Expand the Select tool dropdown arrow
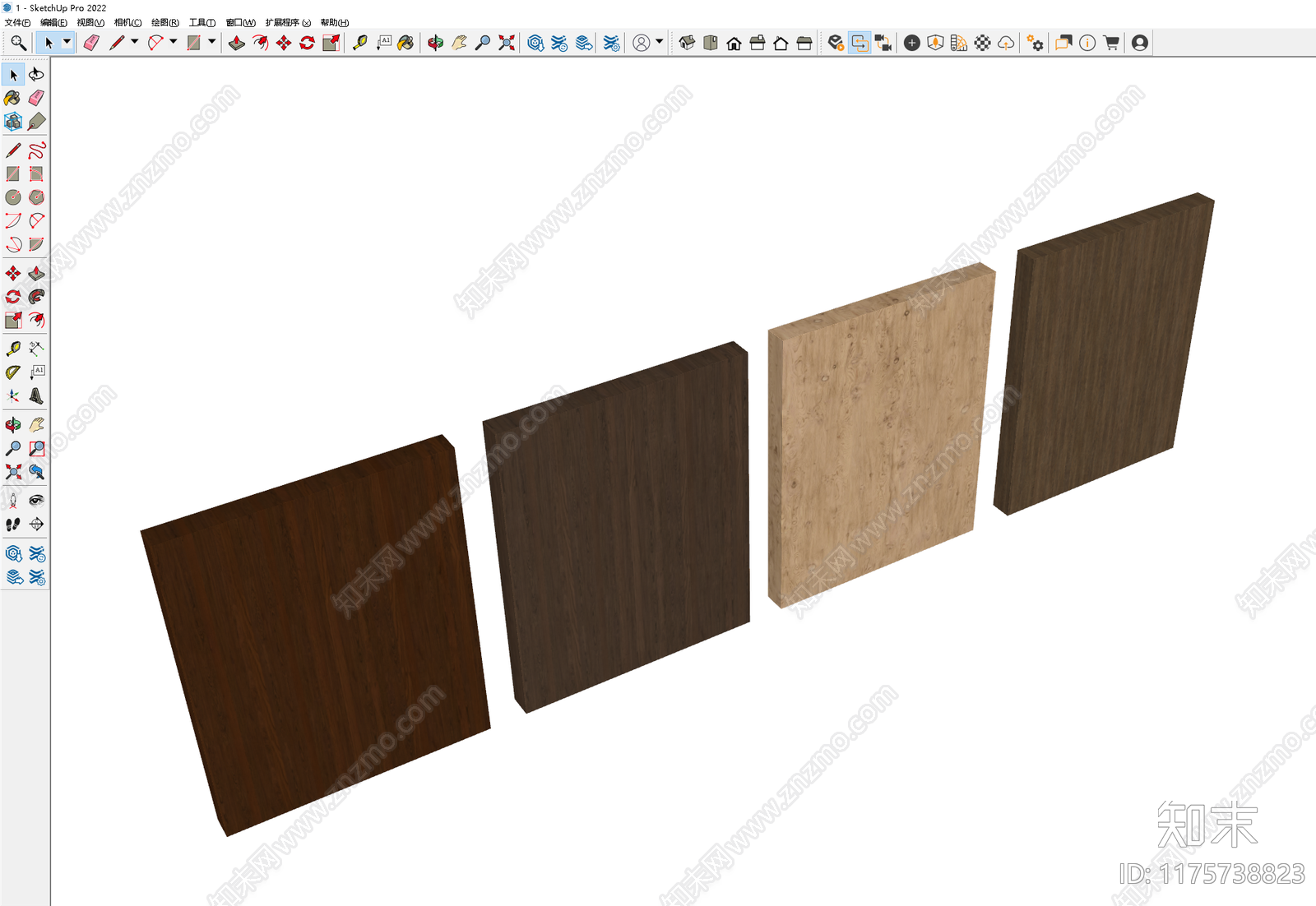Image resolution: width=1316 pixels, height=906 pixels. (67, 42)
